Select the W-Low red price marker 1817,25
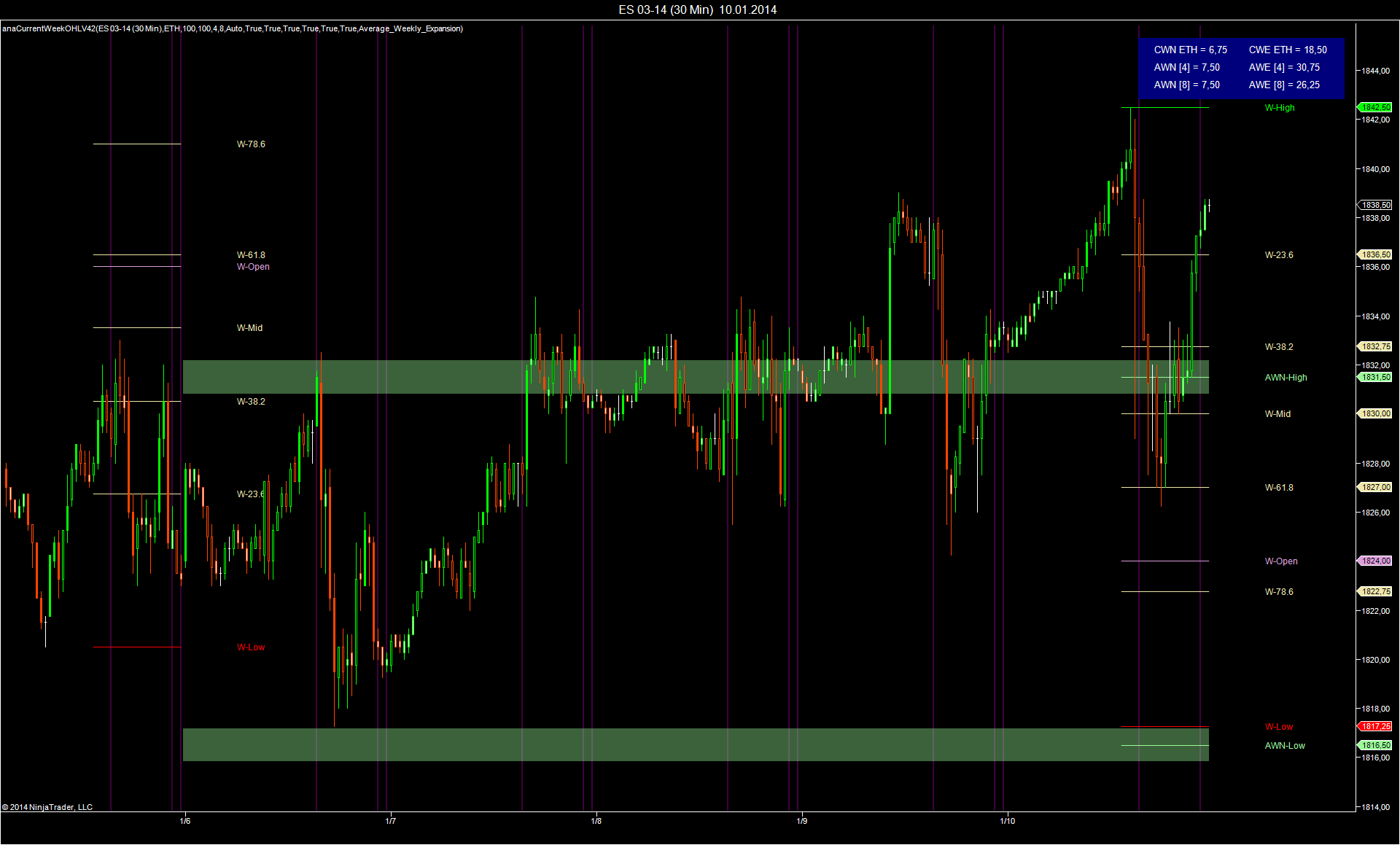Screen dimensions: 1400x845 click(1375, 726)
